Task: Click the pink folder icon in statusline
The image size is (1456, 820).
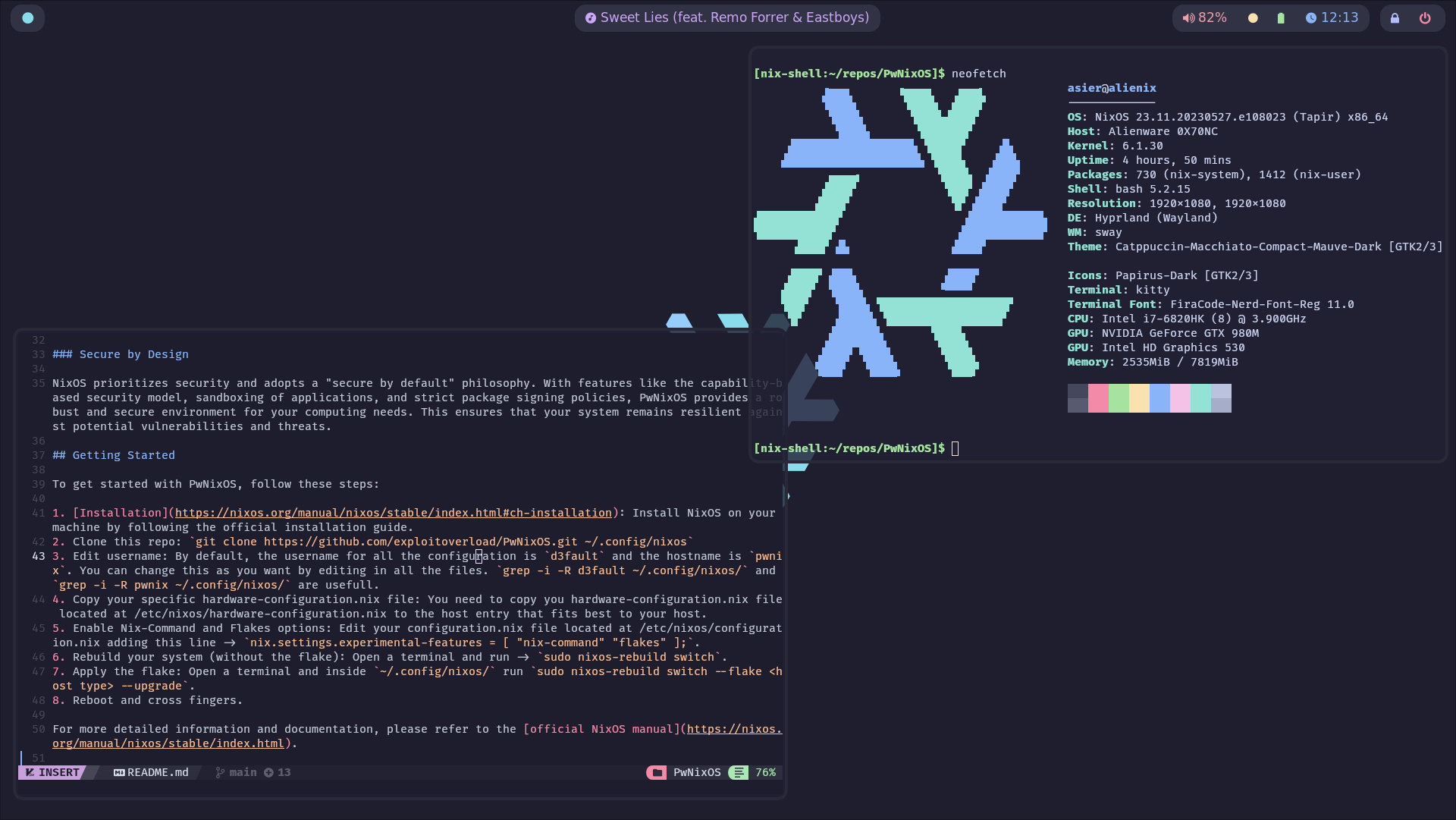Action: click(x=657, y=772)
